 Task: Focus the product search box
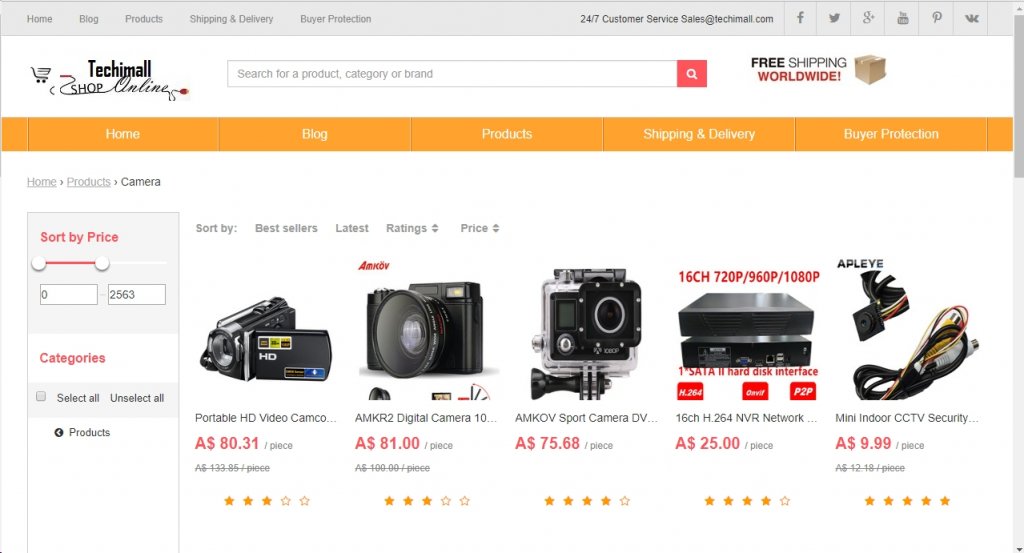point(452,74)
